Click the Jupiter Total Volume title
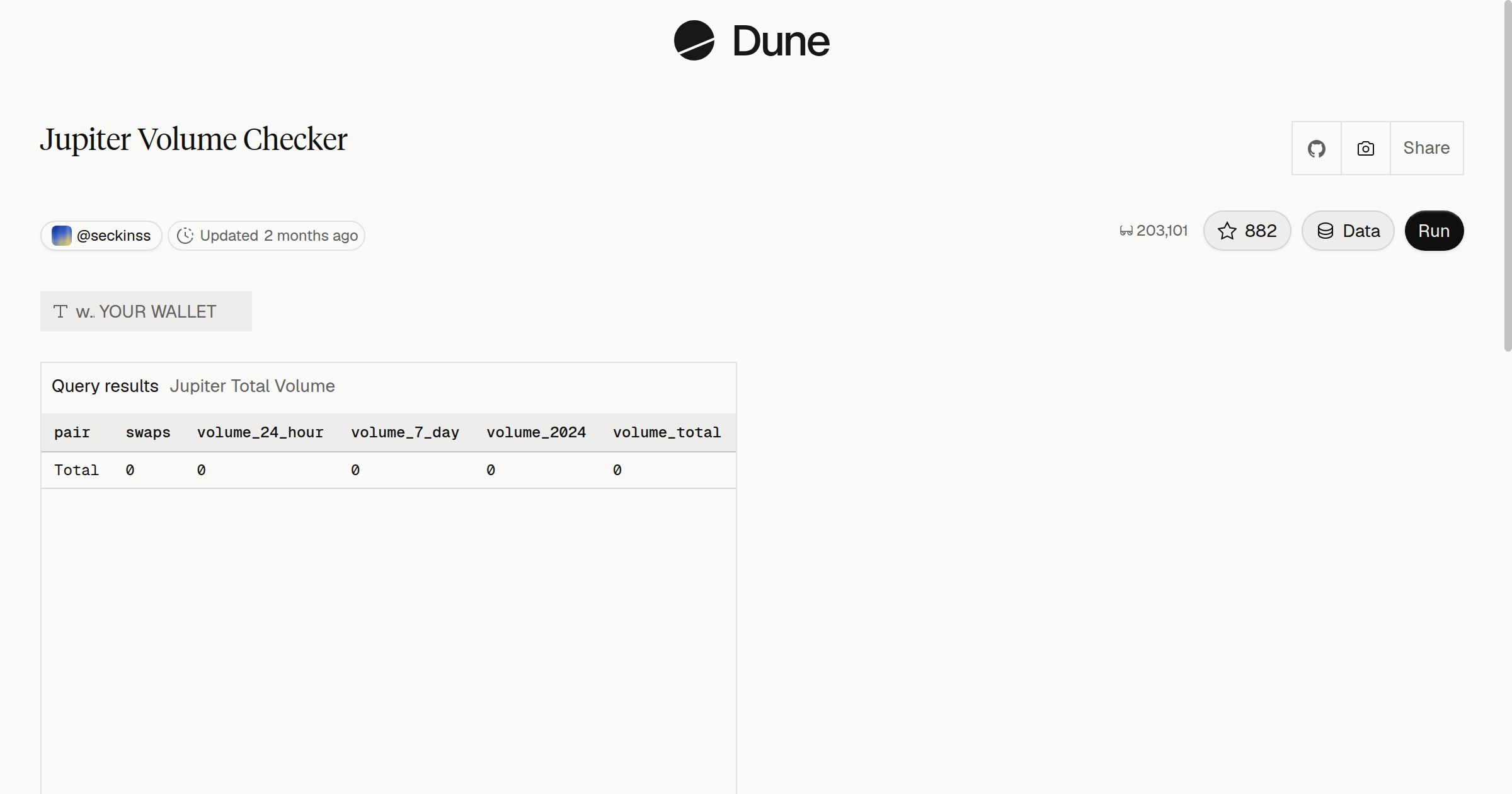Viewport: 1512px width, 794px height. tap(252, 386)
